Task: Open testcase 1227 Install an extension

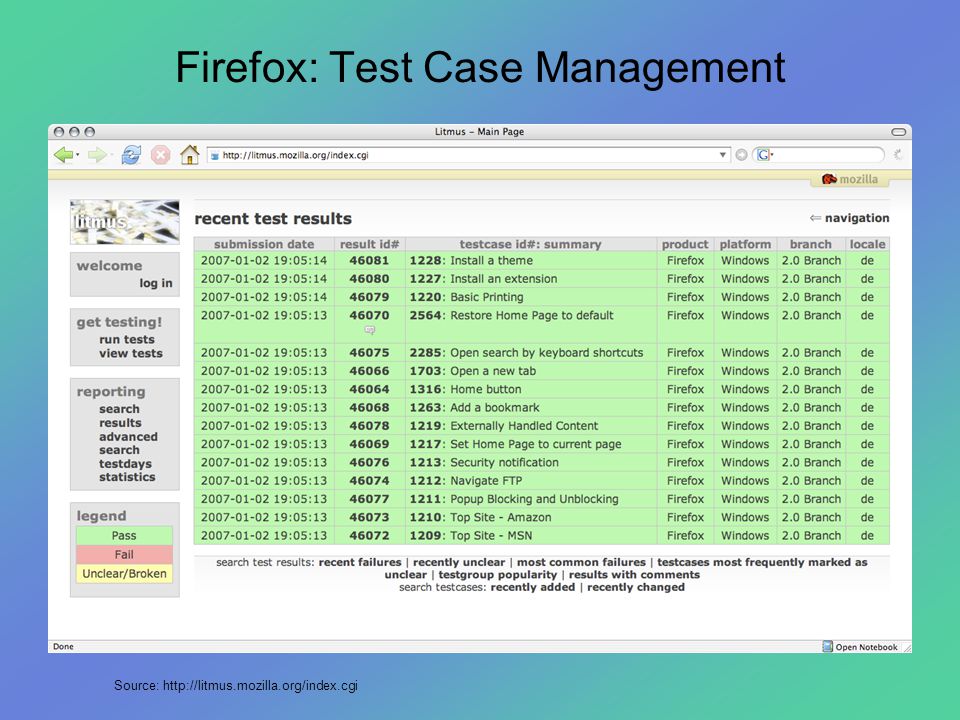Action: (483, 279)
